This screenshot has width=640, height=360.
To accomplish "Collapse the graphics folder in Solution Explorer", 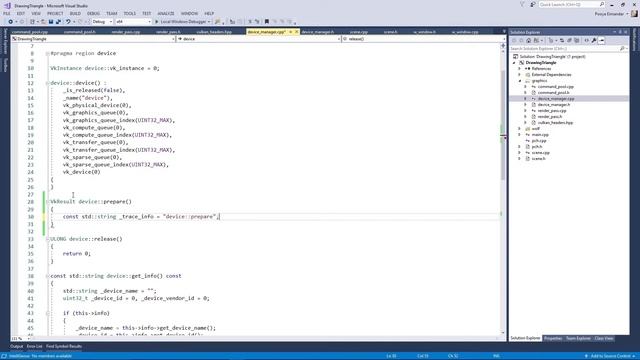I will click(x=520, y=81).
